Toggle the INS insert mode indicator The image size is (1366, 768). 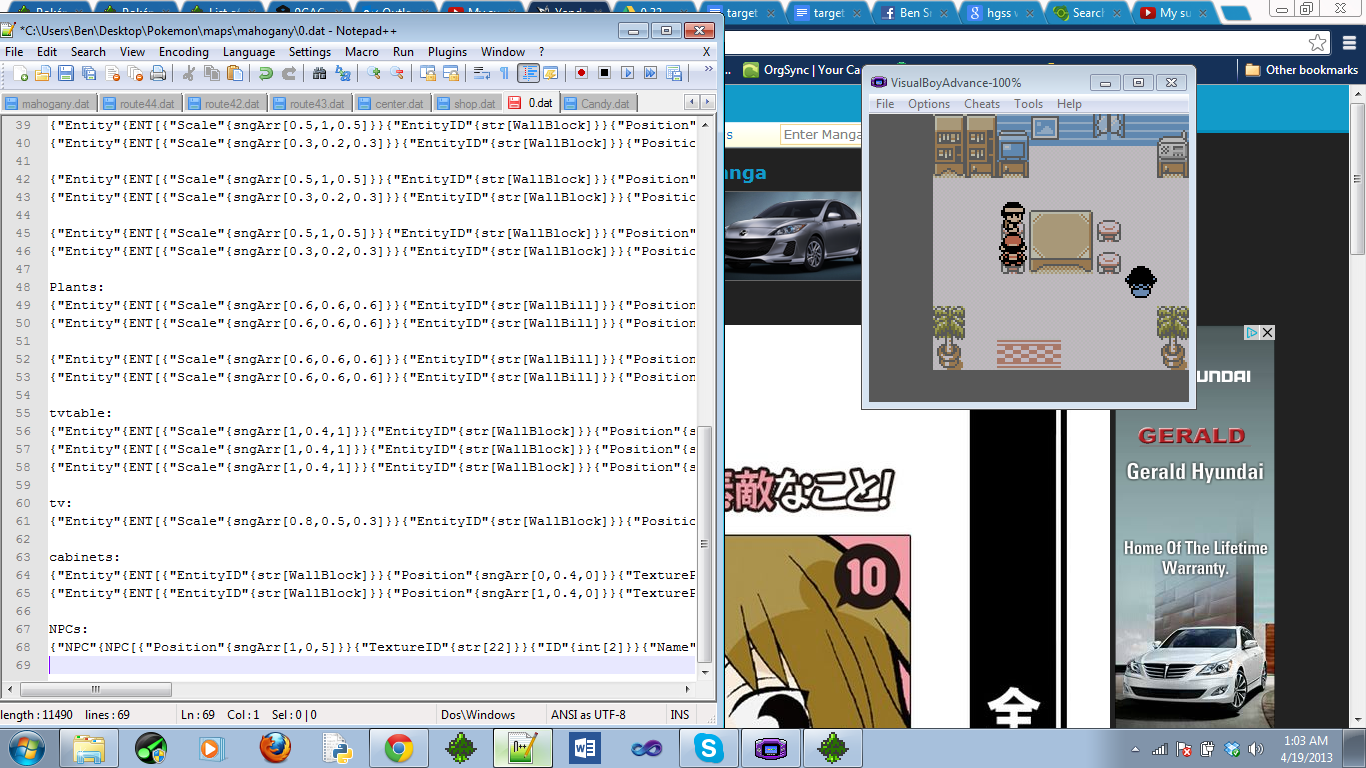click(680, 714)
